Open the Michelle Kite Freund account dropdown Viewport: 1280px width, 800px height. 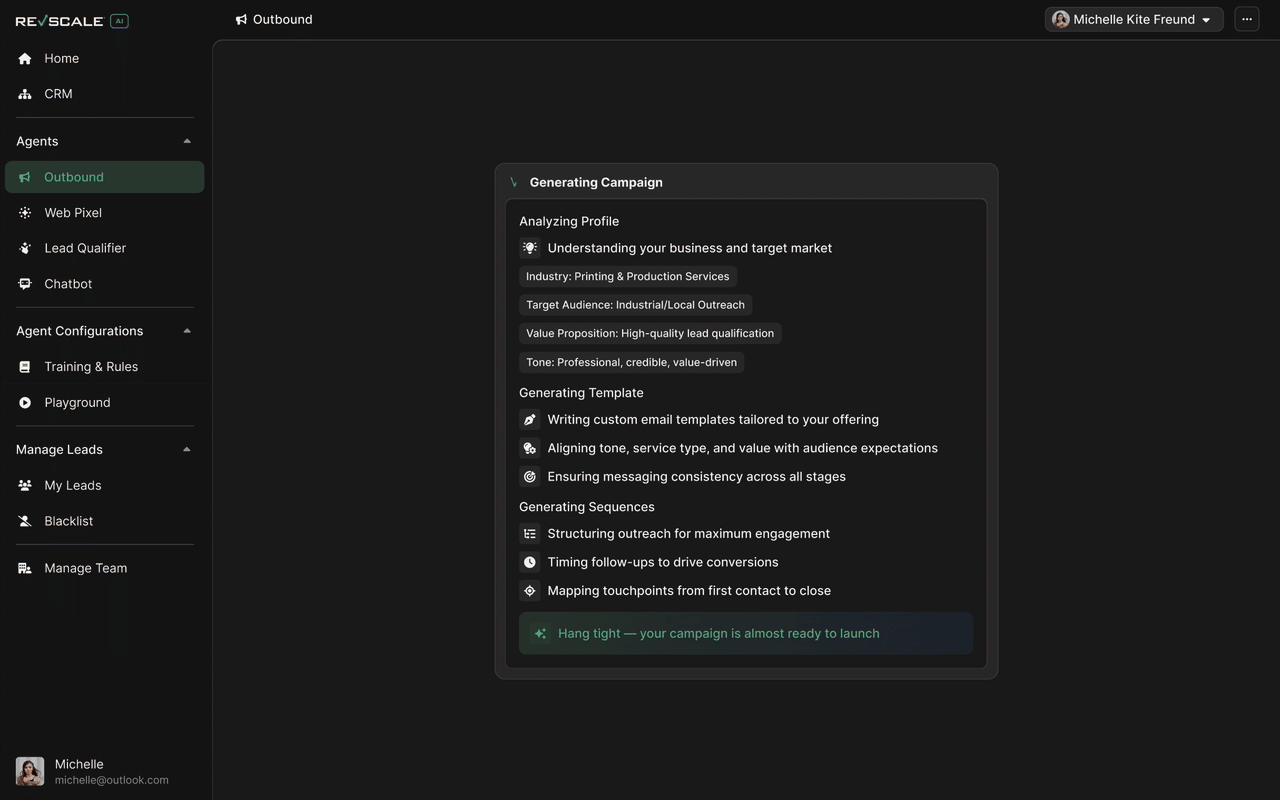click(x=1133, y=19)
